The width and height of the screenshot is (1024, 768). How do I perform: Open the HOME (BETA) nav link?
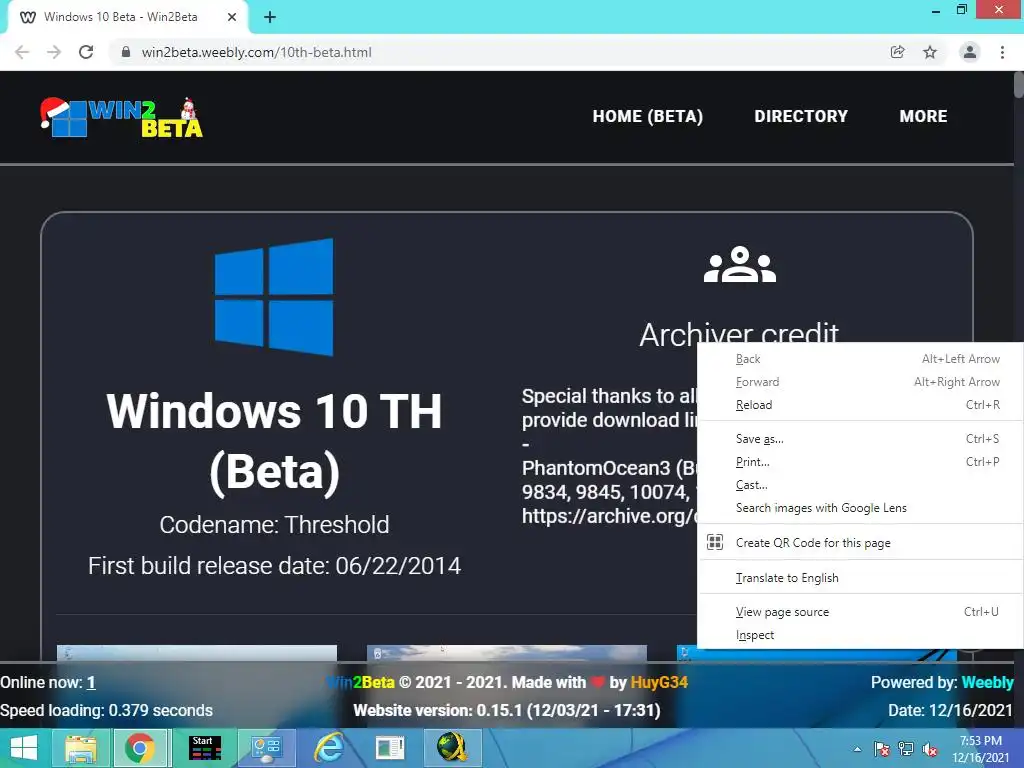[647, 116]
